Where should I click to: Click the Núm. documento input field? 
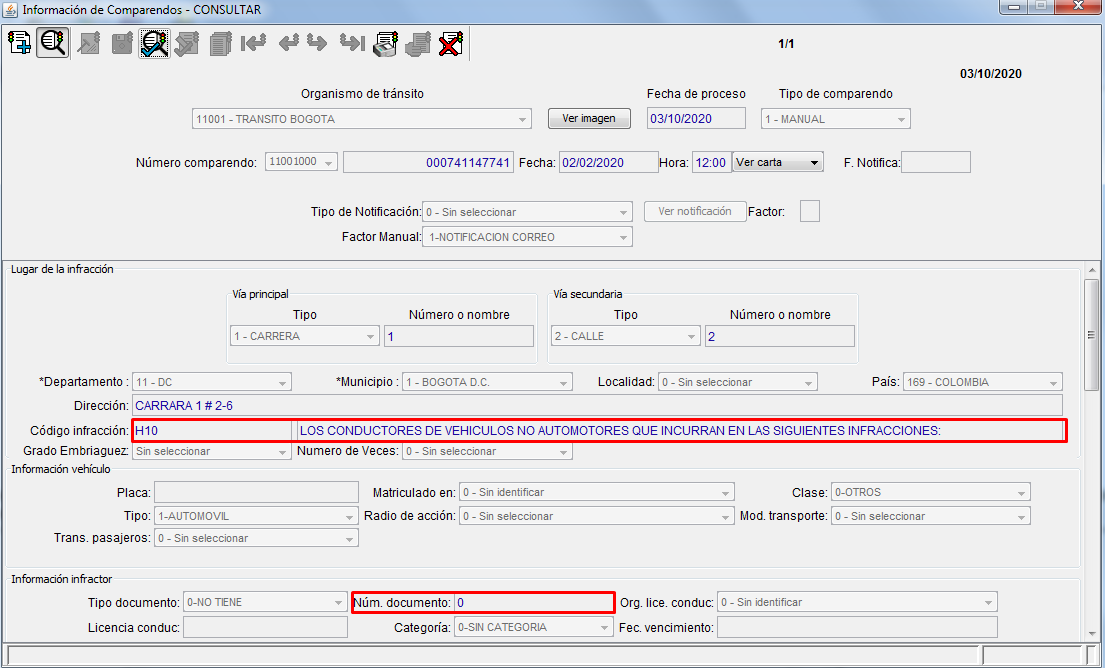coord(533,602)
